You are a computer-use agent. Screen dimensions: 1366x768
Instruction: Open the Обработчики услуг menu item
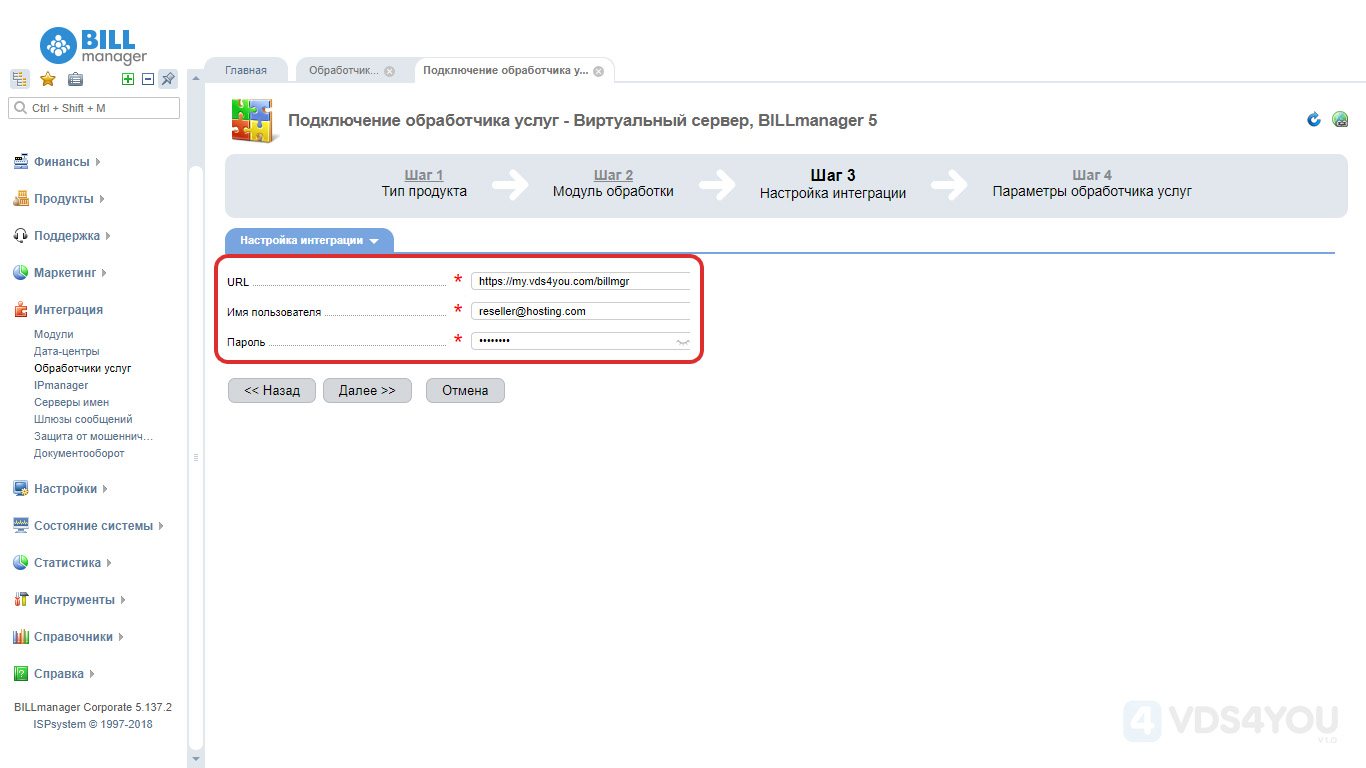coord(83,369)
